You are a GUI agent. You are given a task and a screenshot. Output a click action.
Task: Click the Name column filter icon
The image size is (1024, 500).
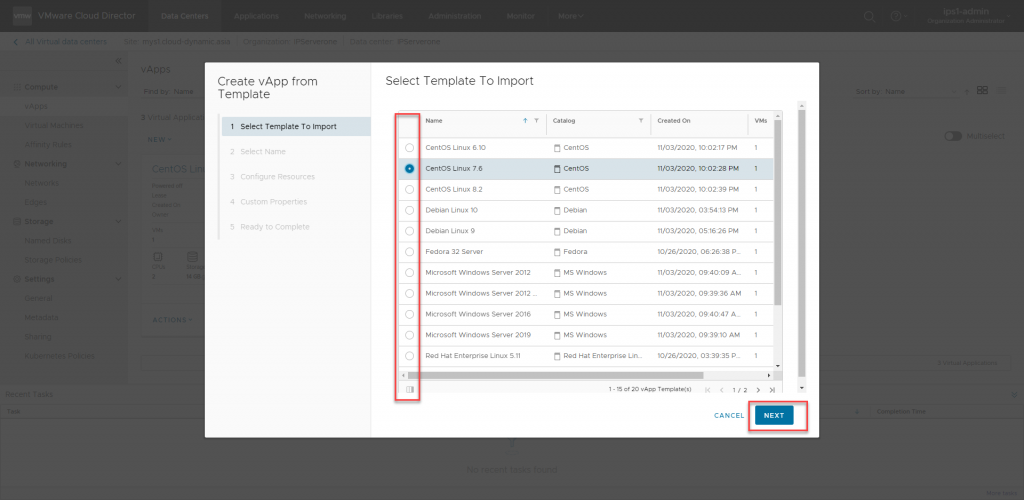[x=536, y=120]
